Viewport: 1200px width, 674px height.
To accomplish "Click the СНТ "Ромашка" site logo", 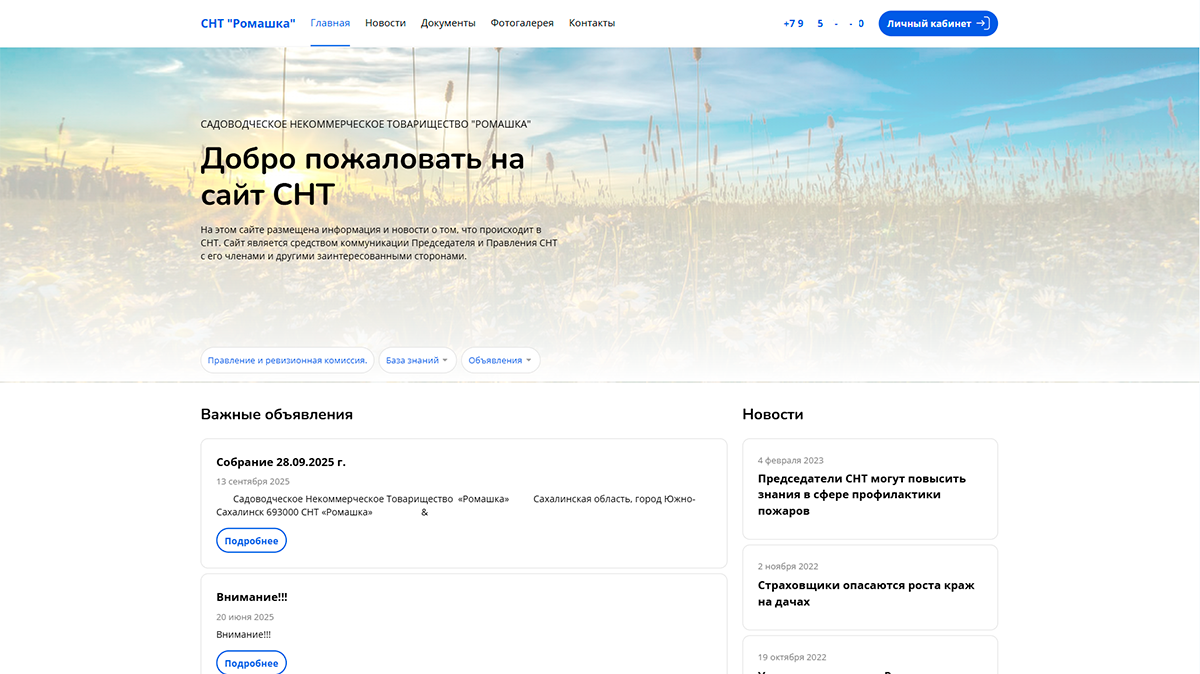I will (x=248, y=23).
